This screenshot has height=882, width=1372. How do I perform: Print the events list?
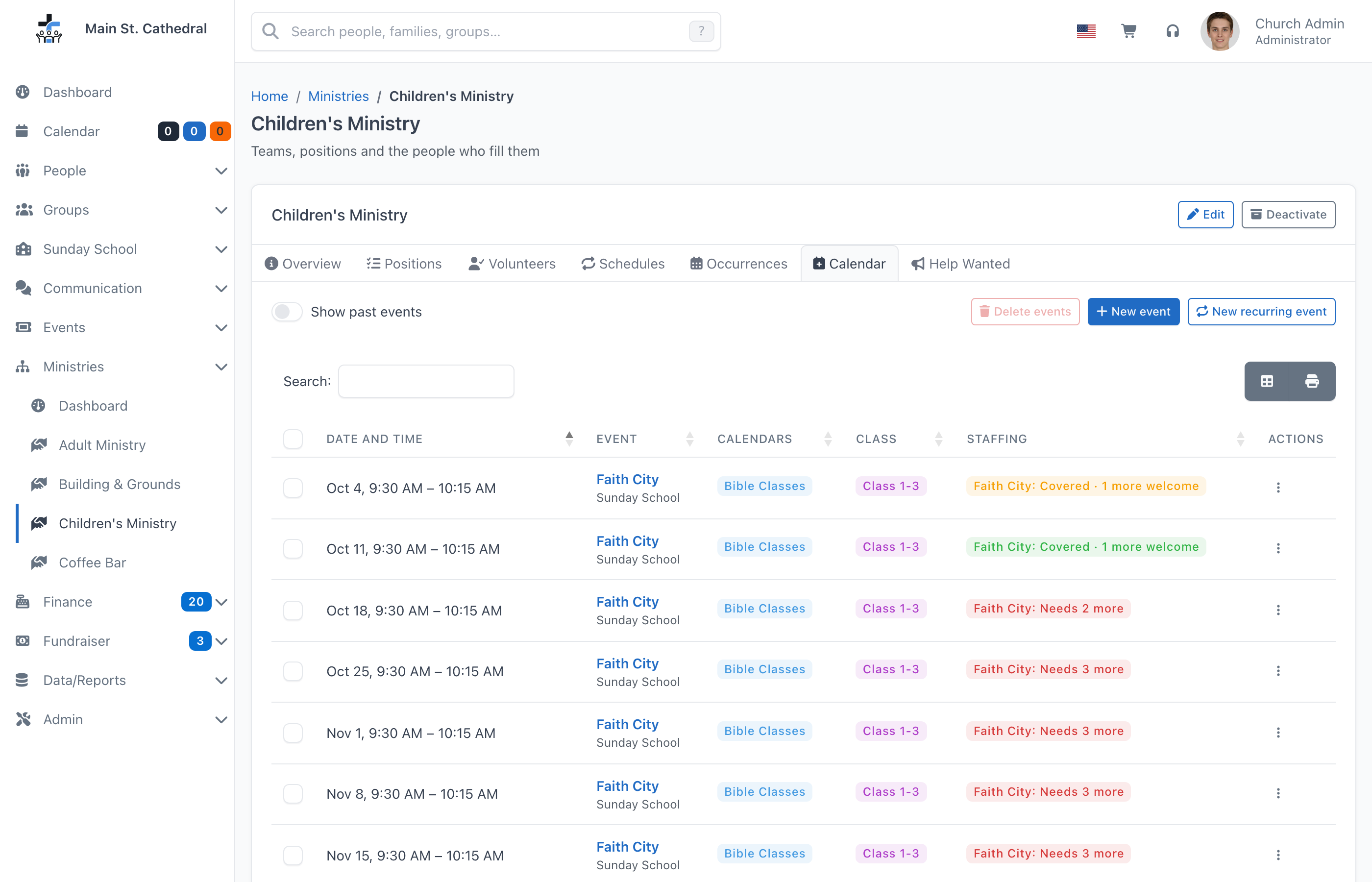[x=1312, y=381]
